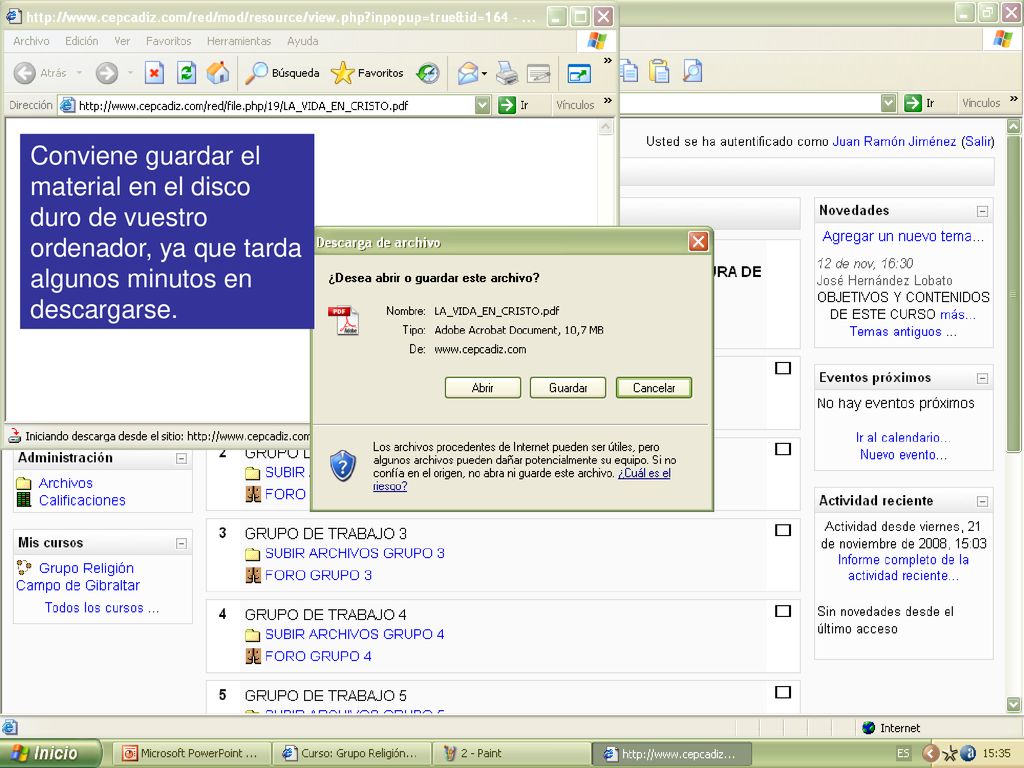Image resolution: width=1024 pixels, height=768 pixels.
Task: Collapse the Actividad reciente block
Action: point(982,502)
